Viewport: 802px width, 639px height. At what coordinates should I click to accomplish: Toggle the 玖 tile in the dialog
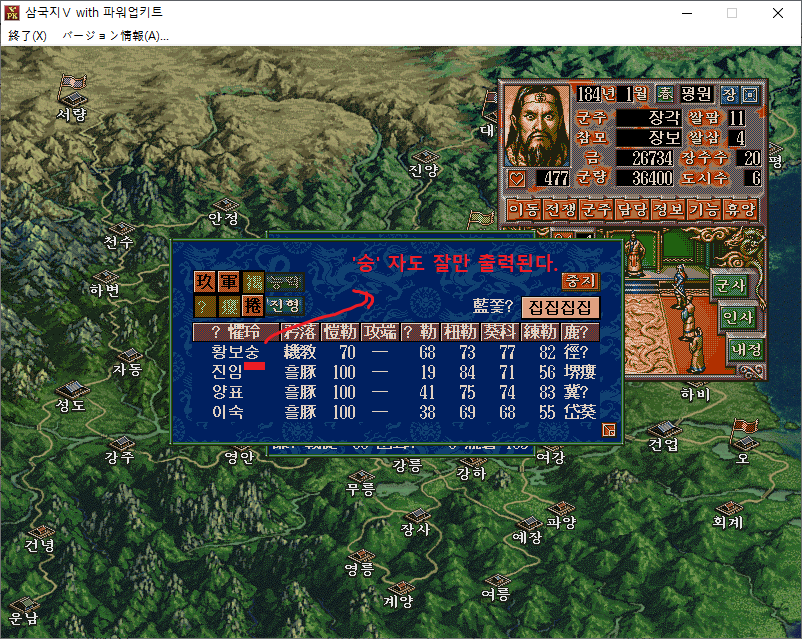205,281
